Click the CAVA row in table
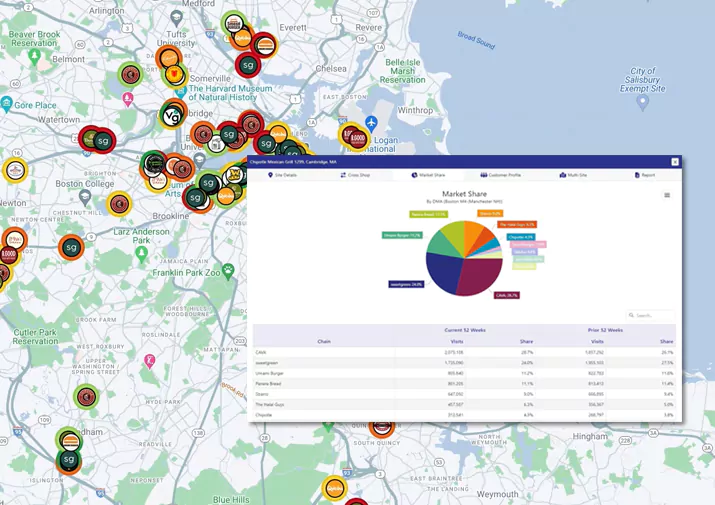Screen dimensions: 715x505 point(464,352)
